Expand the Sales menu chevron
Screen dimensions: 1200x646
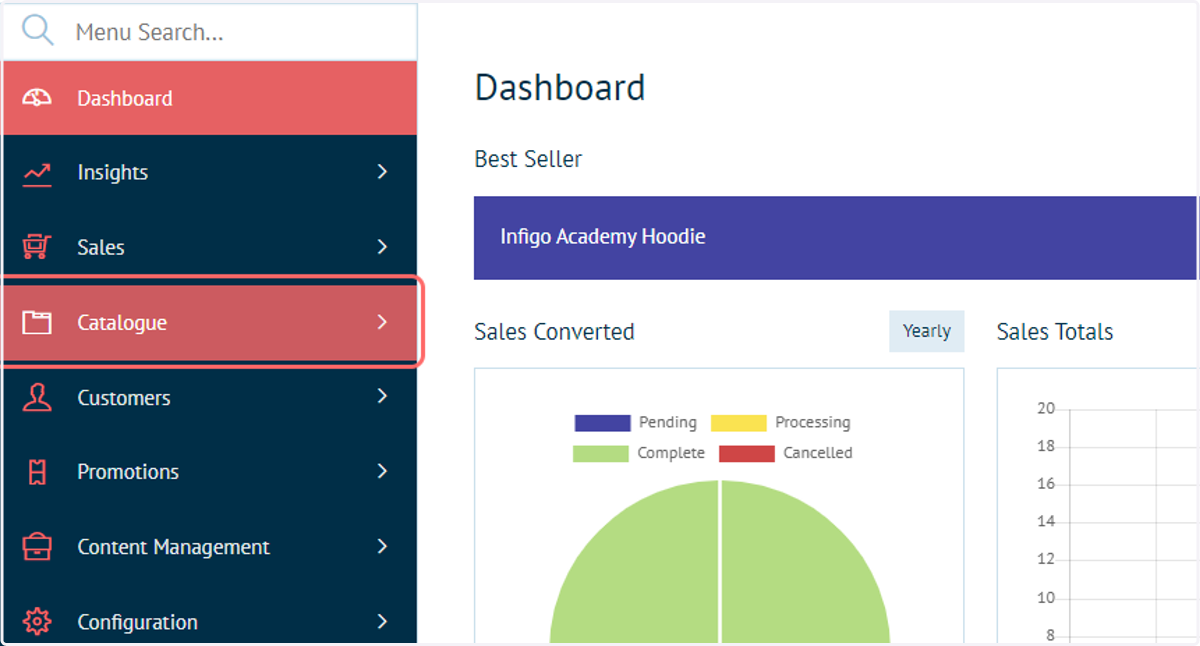click(x=382, y=247)
